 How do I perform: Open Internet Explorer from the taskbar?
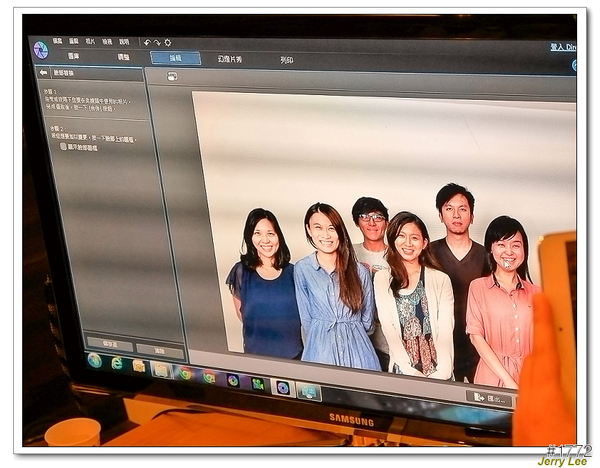click(116, 363)
